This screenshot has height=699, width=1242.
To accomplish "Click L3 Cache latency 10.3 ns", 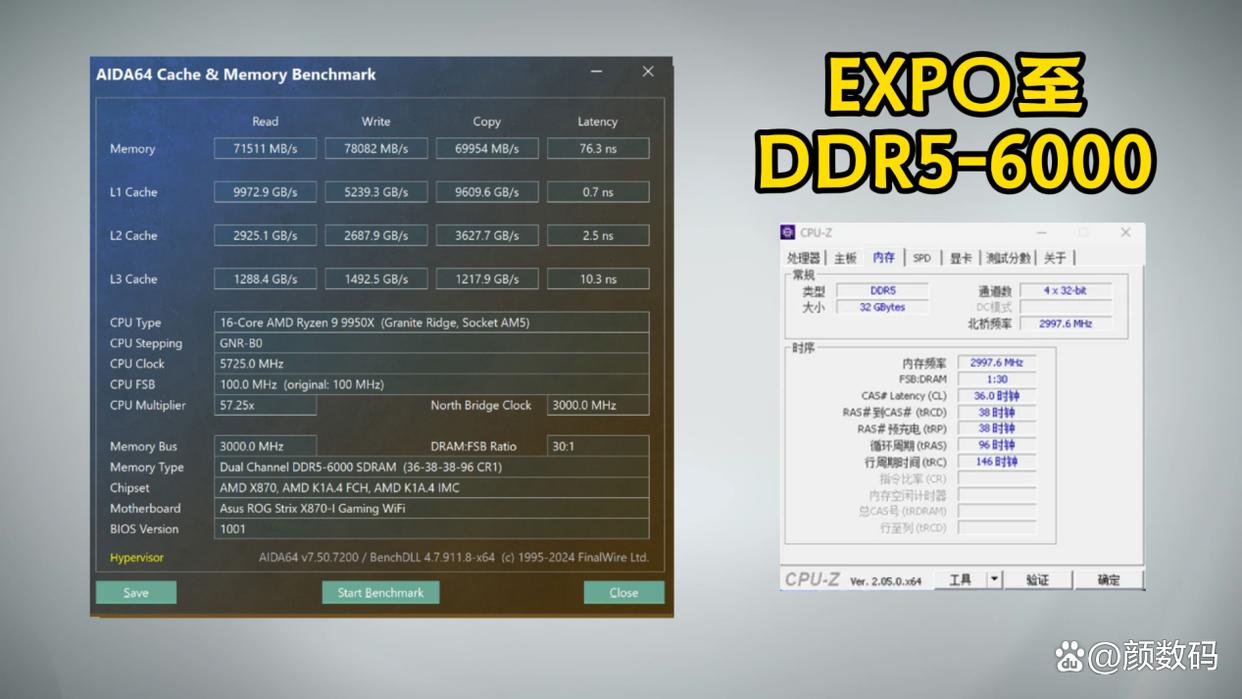I will coord(598,279).
